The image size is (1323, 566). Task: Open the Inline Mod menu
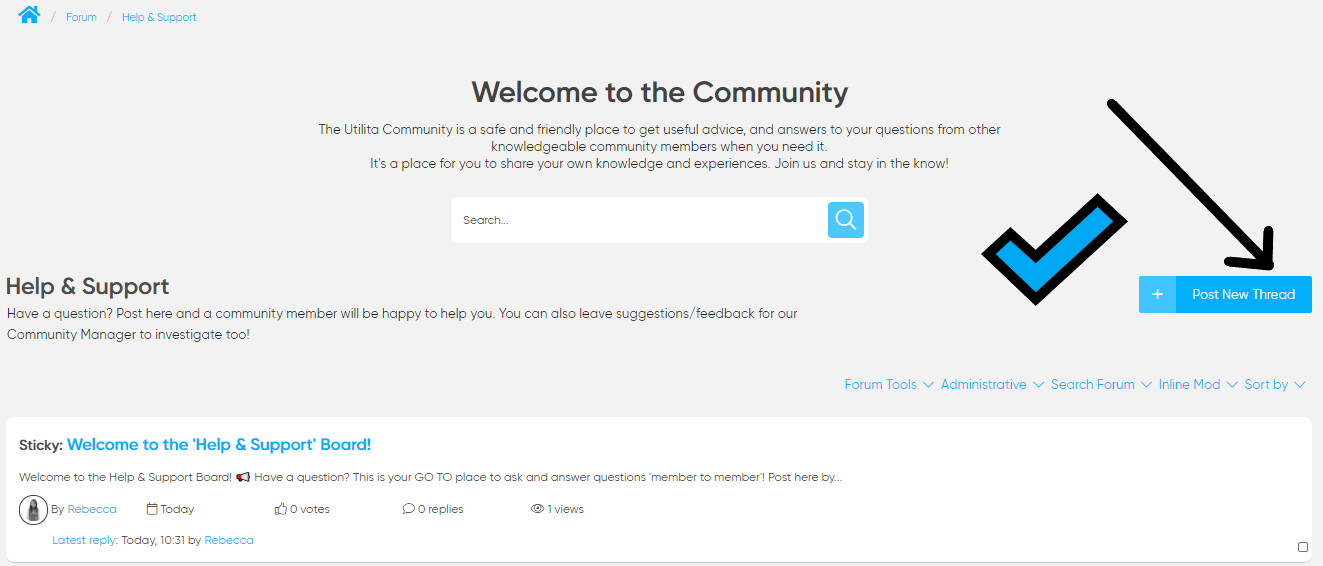(1198, 384)
